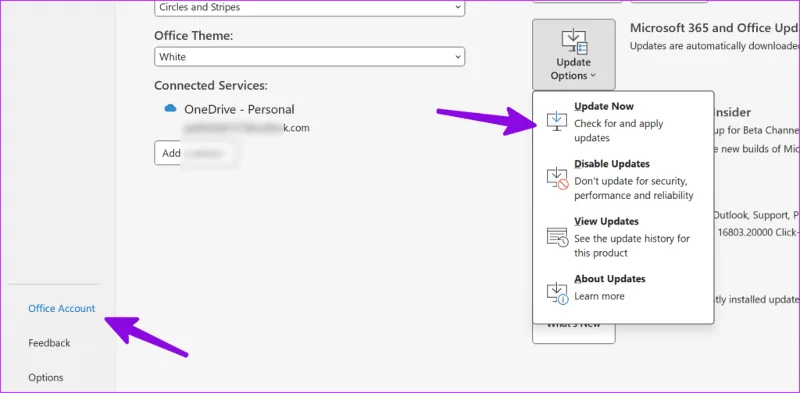Click the What's New button

pos(573,333)
